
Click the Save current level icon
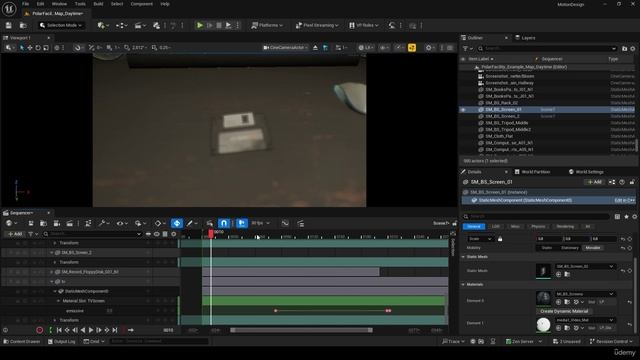pos(9,25)
